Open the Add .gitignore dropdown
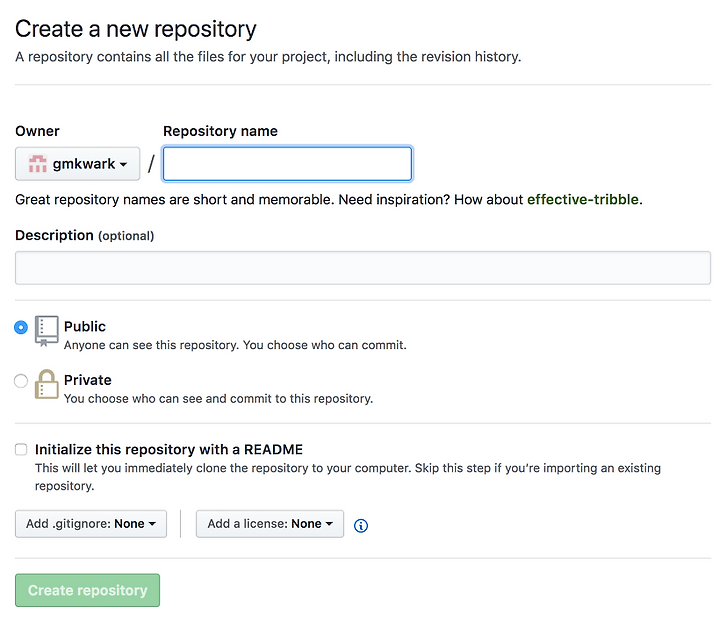The height and width of the screenshot is (628, 720). [91, 524]
